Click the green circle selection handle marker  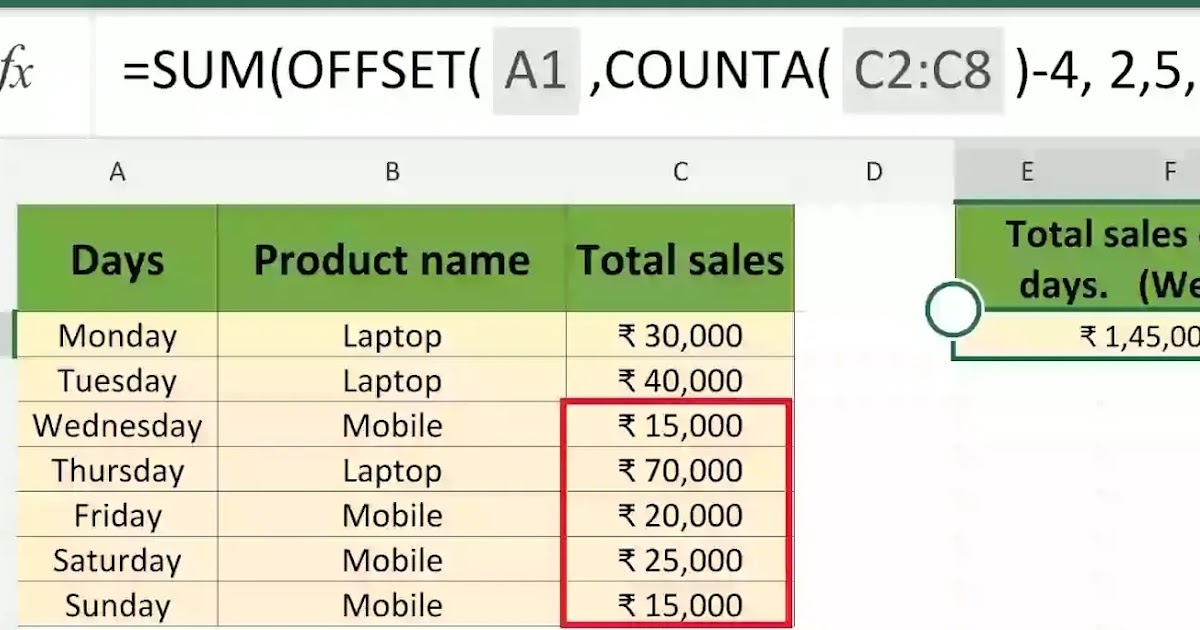pos(953,309)
